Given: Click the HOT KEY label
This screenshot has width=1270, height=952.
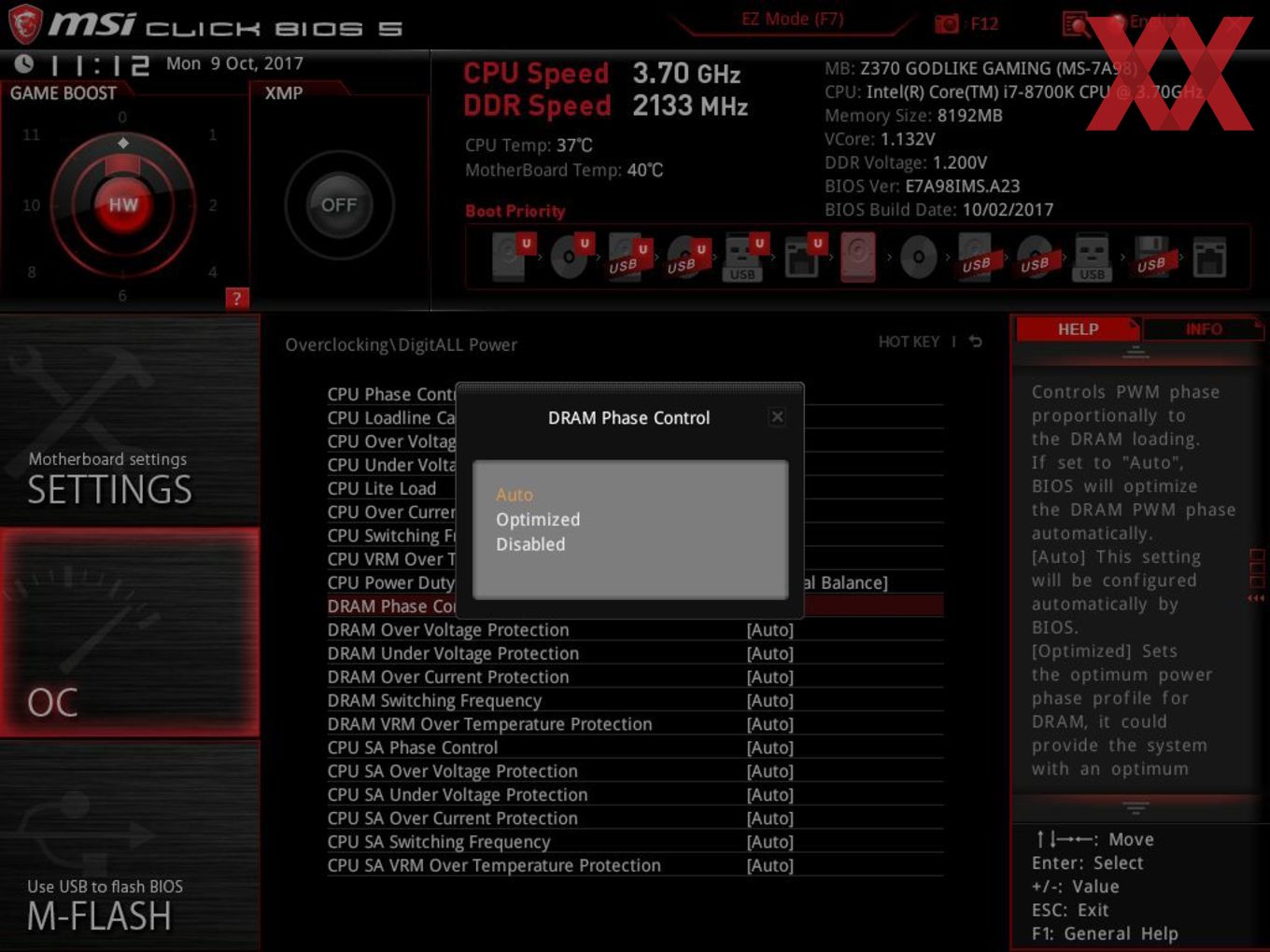Looking at the screenshot, I should (909, 342).
